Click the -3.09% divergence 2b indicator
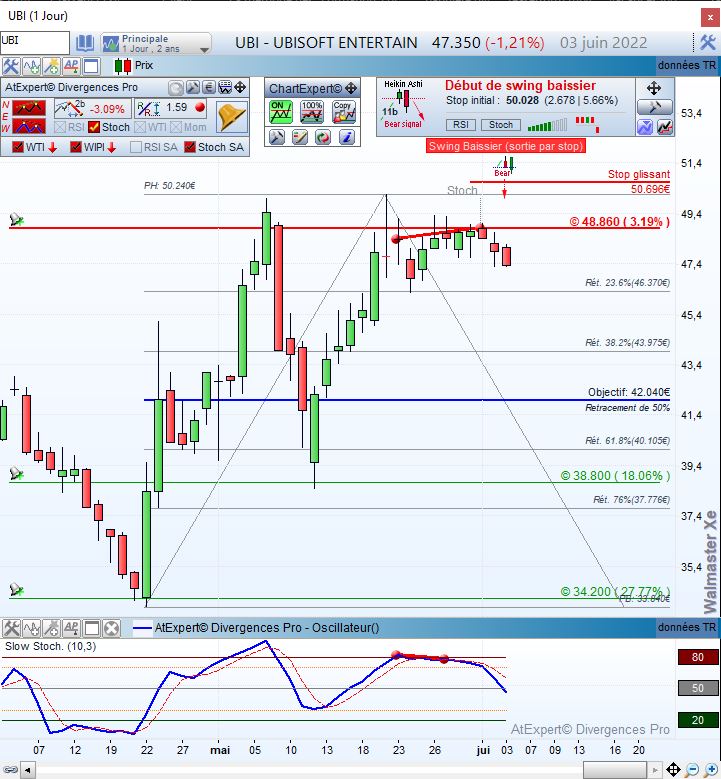 pyautogui.click(x=92, y=108)
